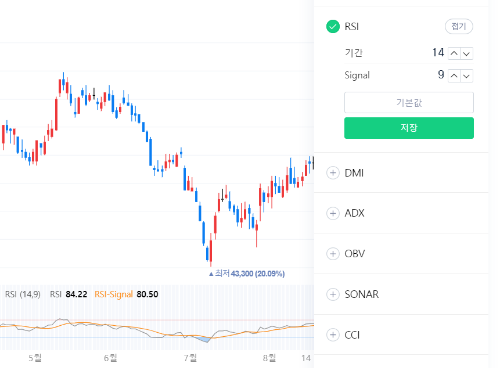500x368 pixels.
Task: Add the ADX indicator plus icon
Action: click(x=333, y=213)
